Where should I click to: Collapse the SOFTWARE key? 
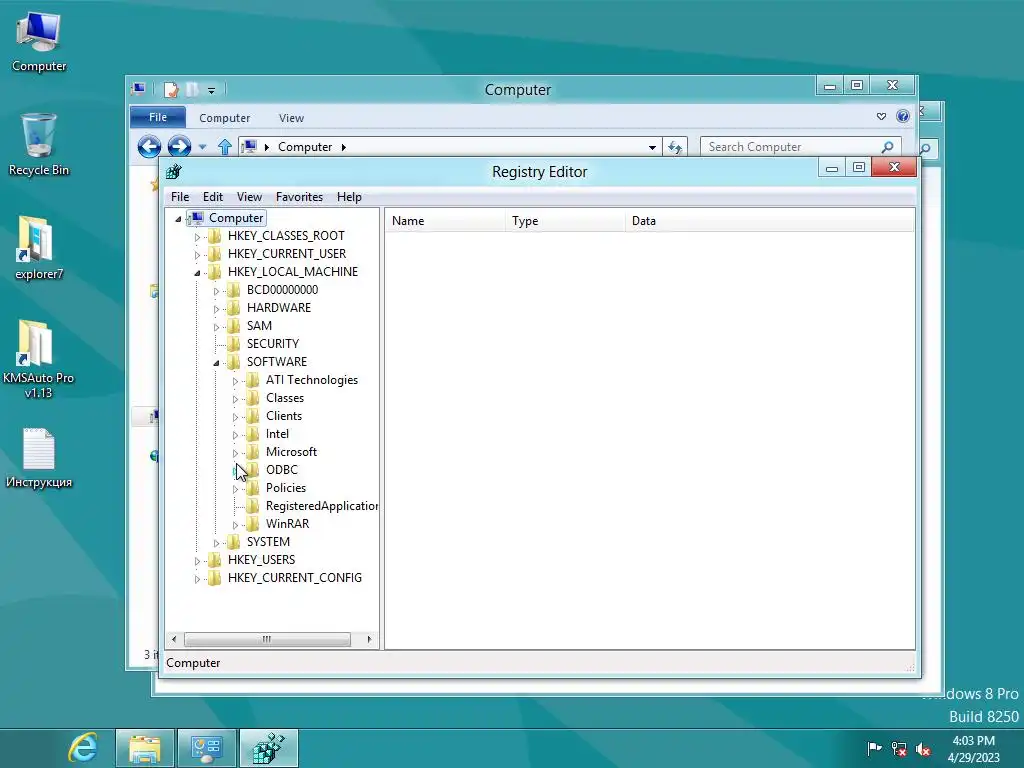click(x=216, y=363)
